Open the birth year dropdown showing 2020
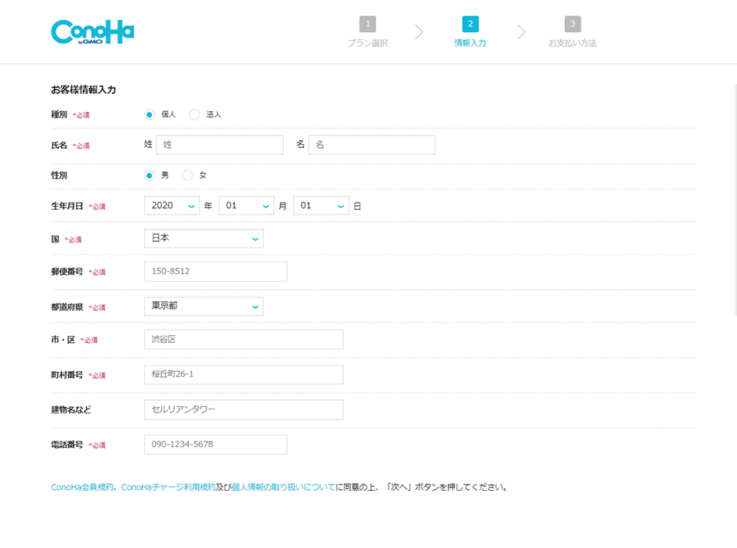This screenshot has height=548, width=737. coord(172,206)
